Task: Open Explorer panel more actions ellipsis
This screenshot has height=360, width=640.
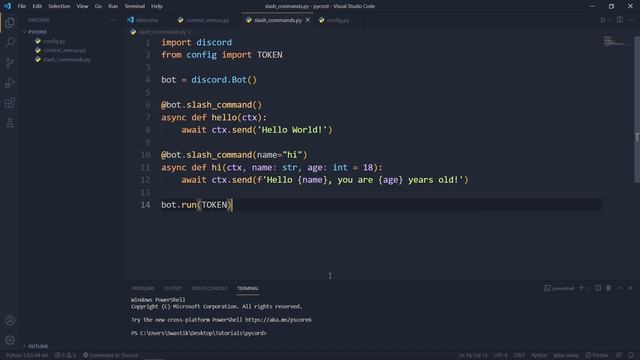Action: [x=113, y=20]
